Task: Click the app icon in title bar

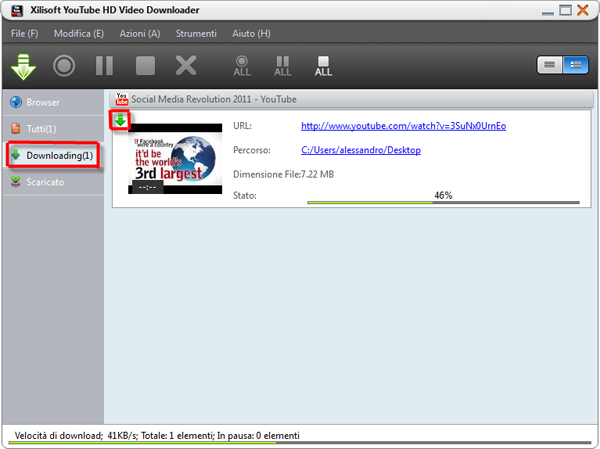Action: (17, 10)
